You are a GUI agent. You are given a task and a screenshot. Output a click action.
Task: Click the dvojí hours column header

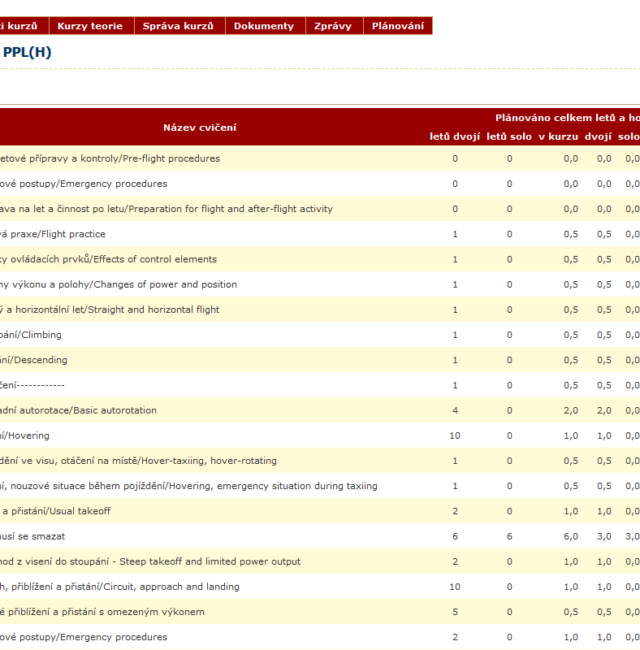598,136
